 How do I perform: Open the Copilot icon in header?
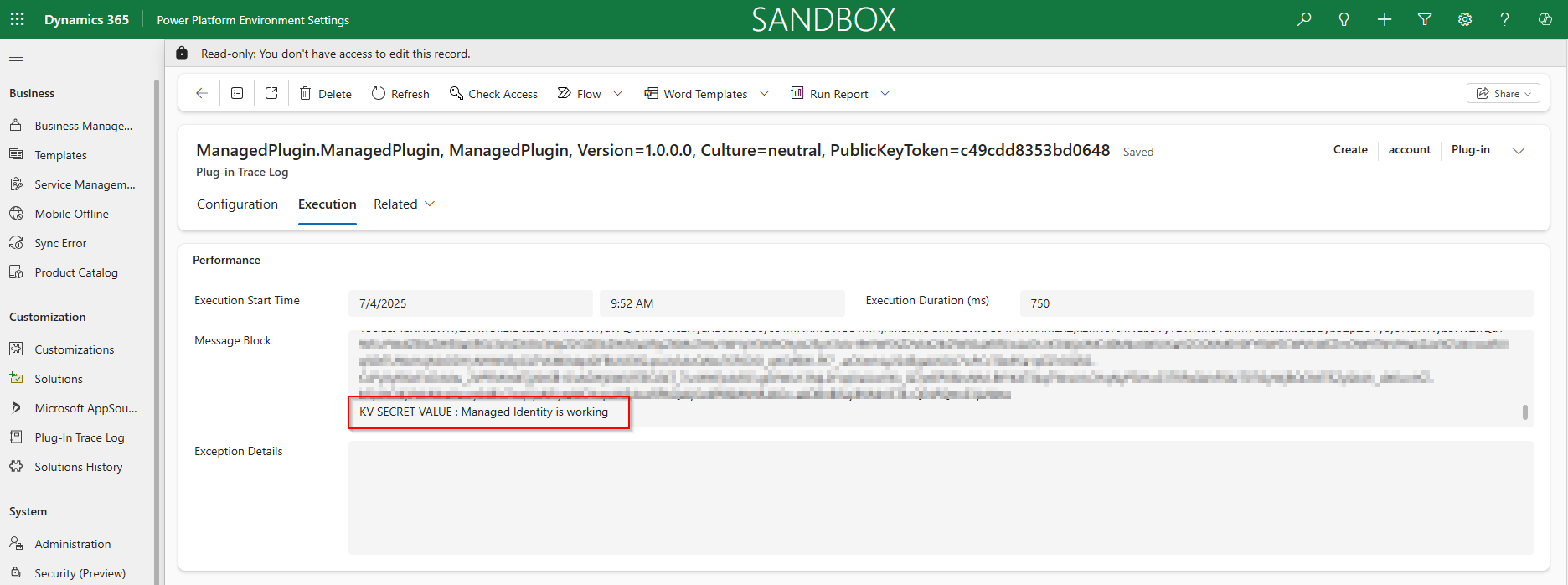1545,19
